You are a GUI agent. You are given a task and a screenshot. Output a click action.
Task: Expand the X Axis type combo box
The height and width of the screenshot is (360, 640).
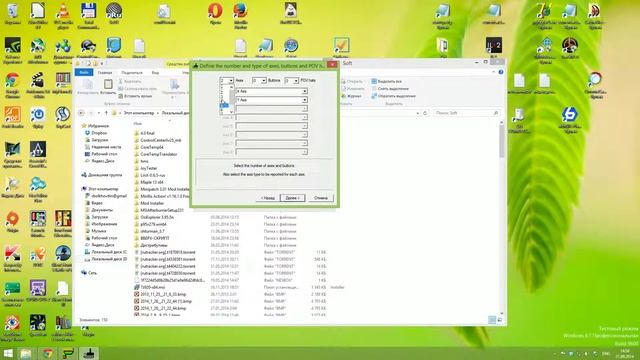pyautogui.click(x=271, y=91)
